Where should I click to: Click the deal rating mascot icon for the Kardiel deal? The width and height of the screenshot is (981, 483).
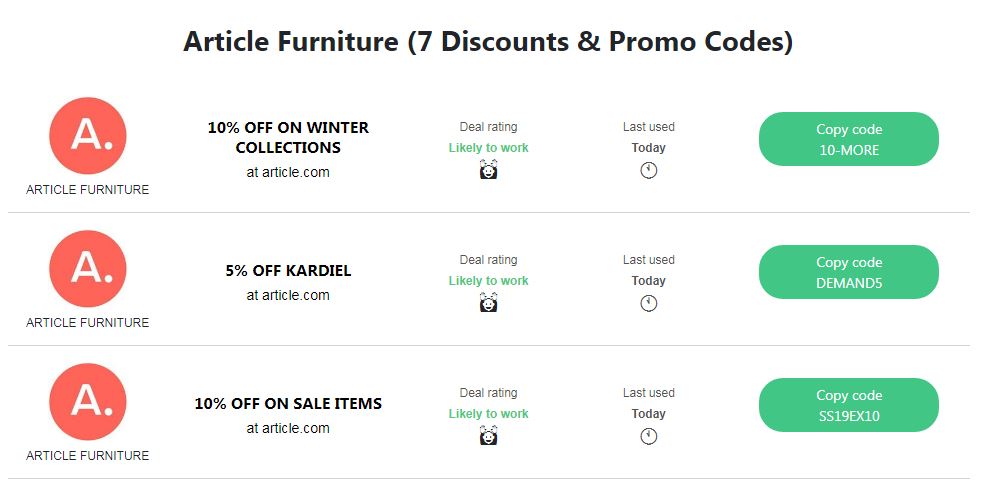pos(488,303)
